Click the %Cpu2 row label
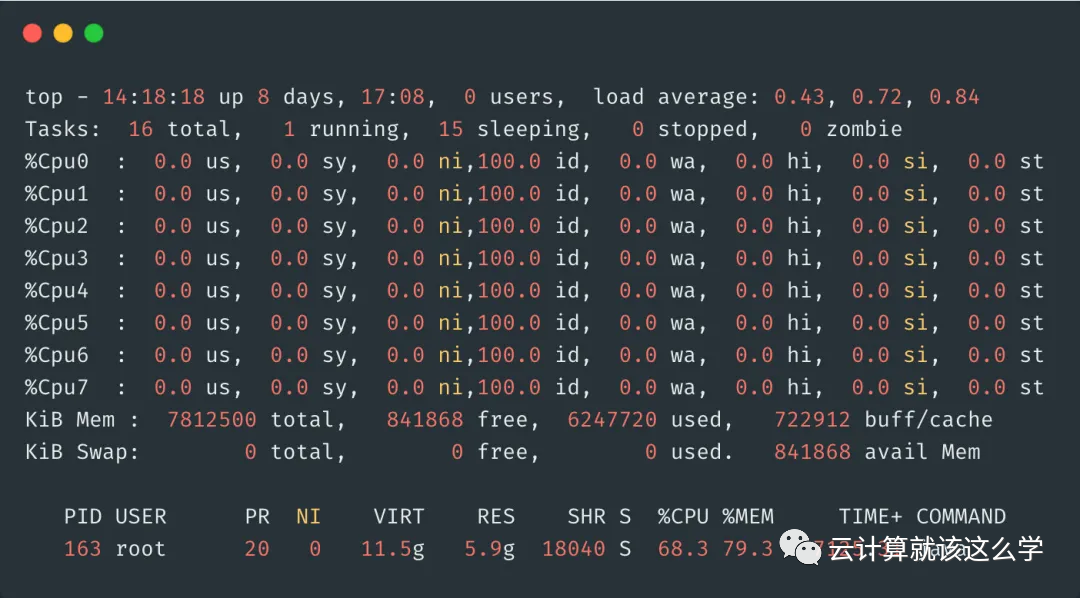The image size is (1080, 598). [57, 226]
